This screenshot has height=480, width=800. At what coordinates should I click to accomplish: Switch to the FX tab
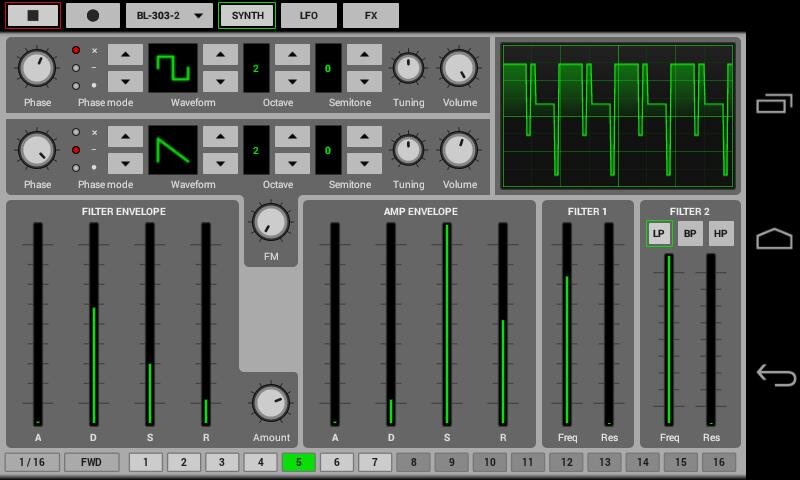[x=371, y=16]
